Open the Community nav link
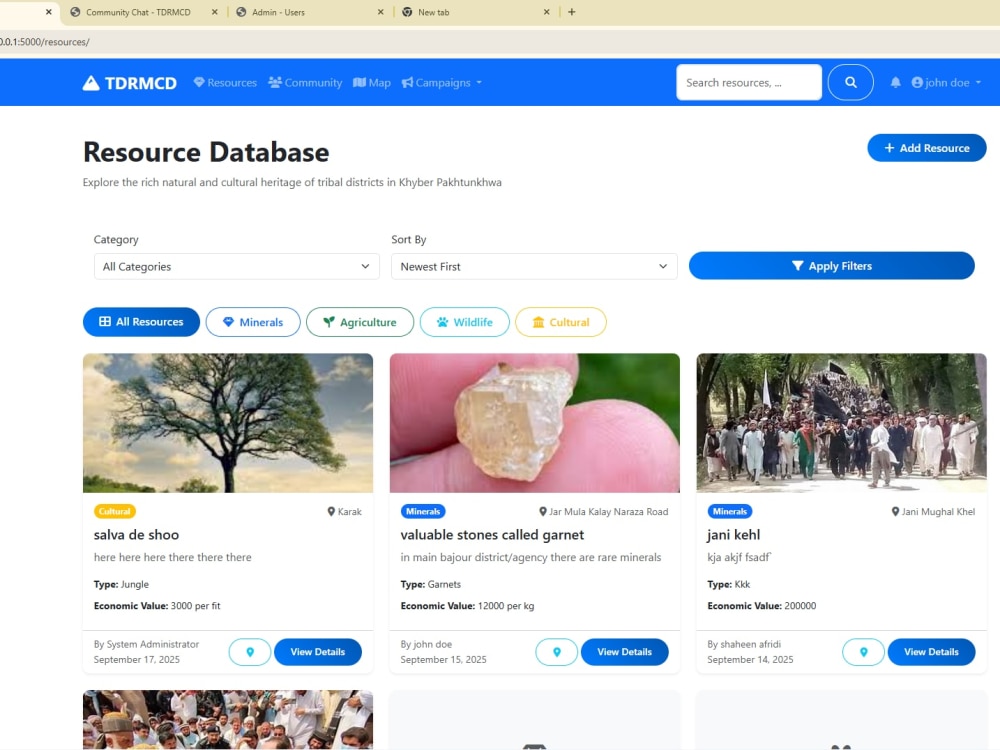Image resolution: width=1000 pixels, height=750 pixels. [x=305, y=83]
